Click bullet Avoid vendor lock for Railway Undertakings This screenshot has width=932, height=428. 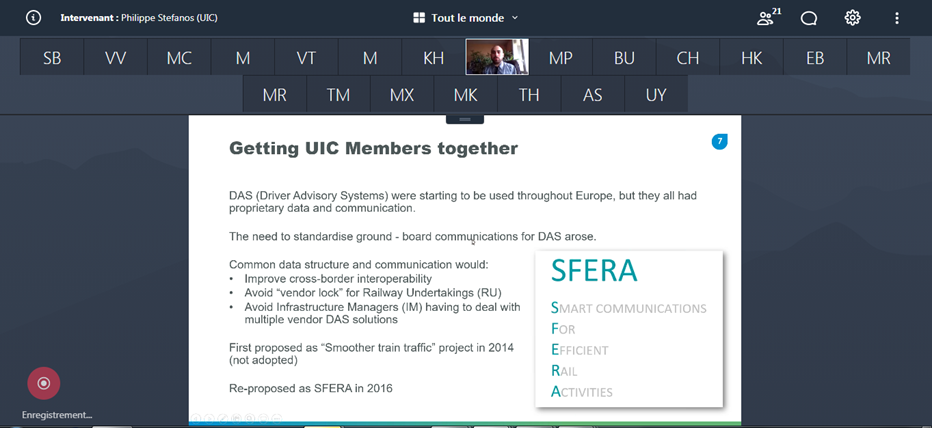(x=373, y=292)
